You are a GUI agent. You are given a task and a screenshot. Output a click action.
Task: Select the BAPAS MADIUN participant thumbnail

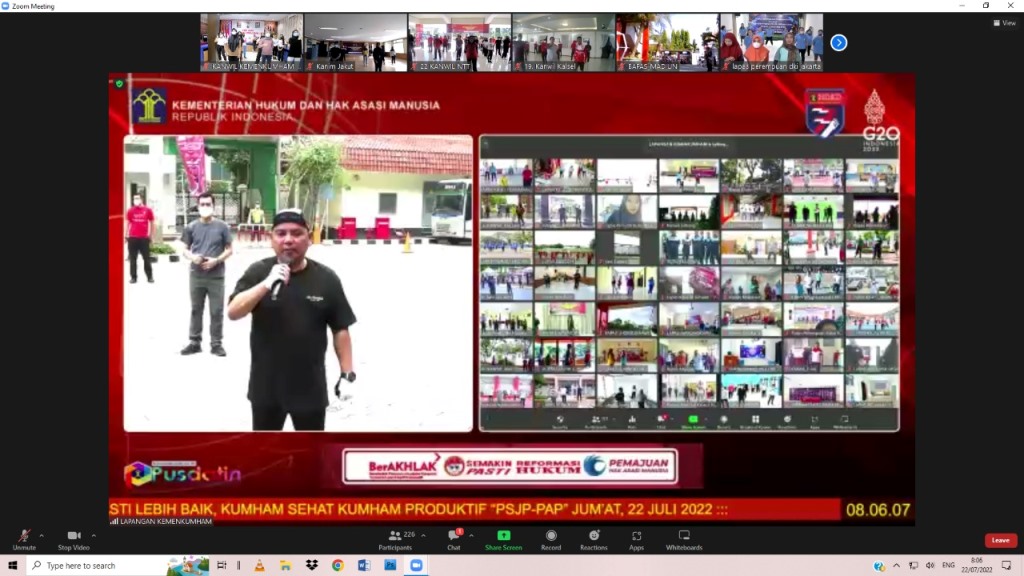point(667,42)
